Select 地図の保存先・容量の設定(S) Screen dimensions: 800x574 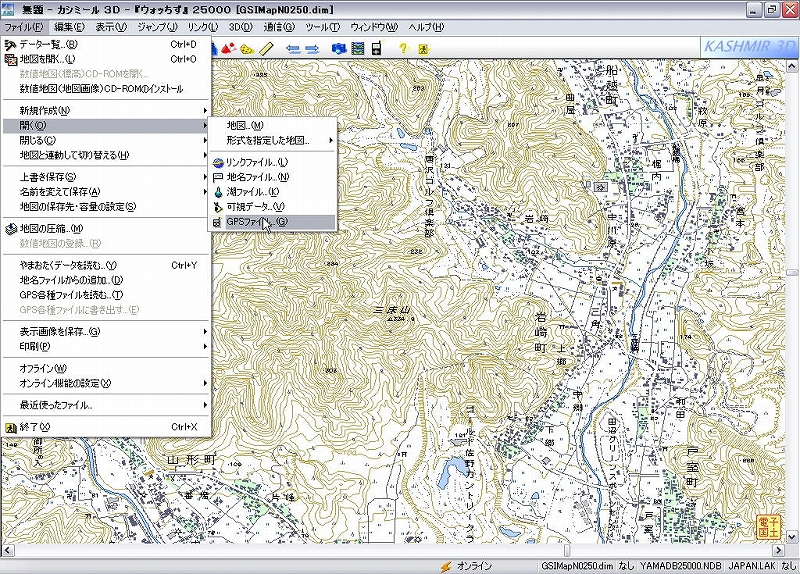106,207
